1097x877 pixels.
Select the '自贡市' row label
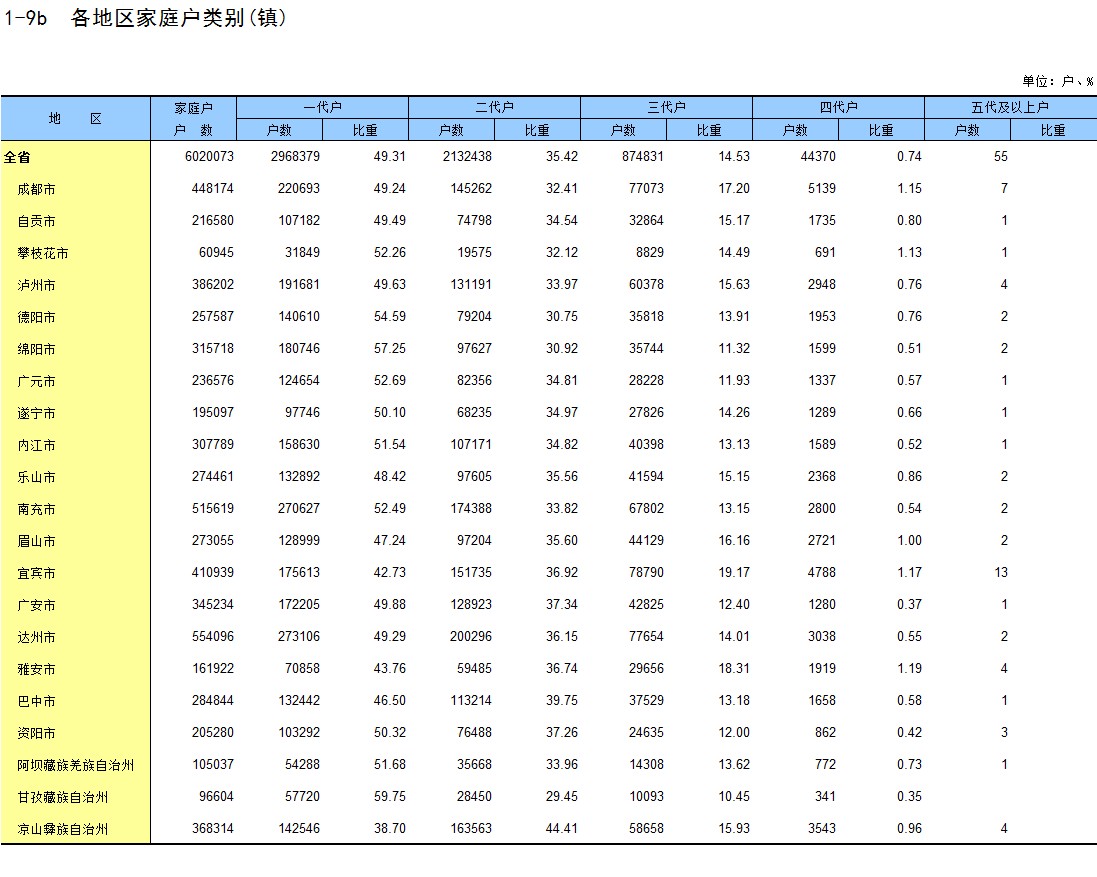pos(36,222)
